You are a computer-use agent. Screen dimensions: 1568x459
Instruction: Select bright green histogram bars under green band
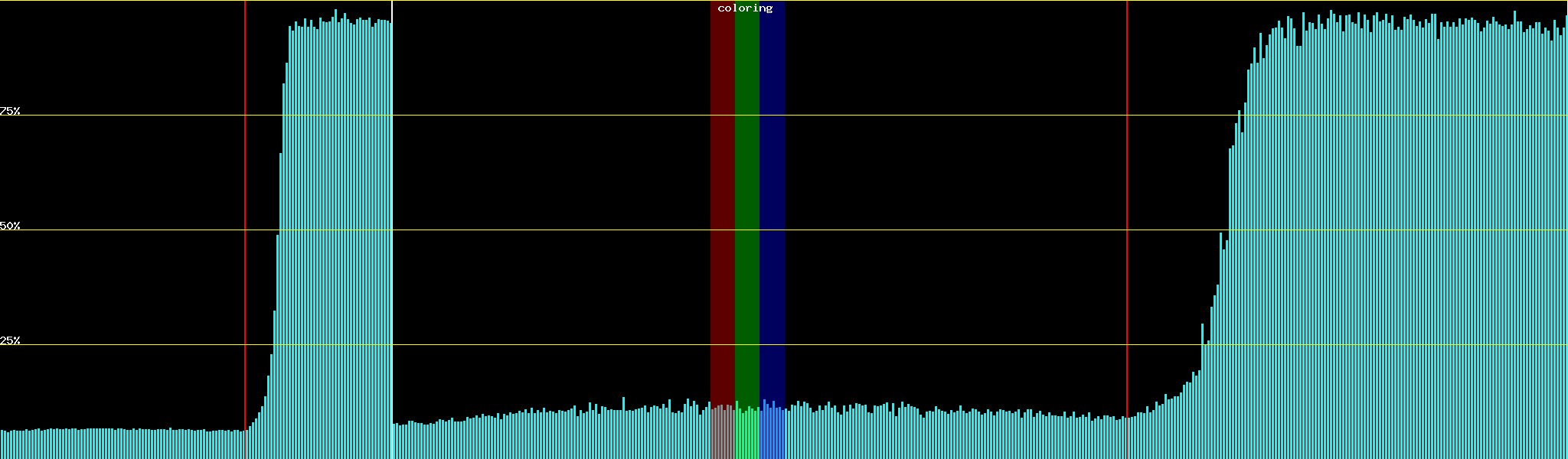746,436
